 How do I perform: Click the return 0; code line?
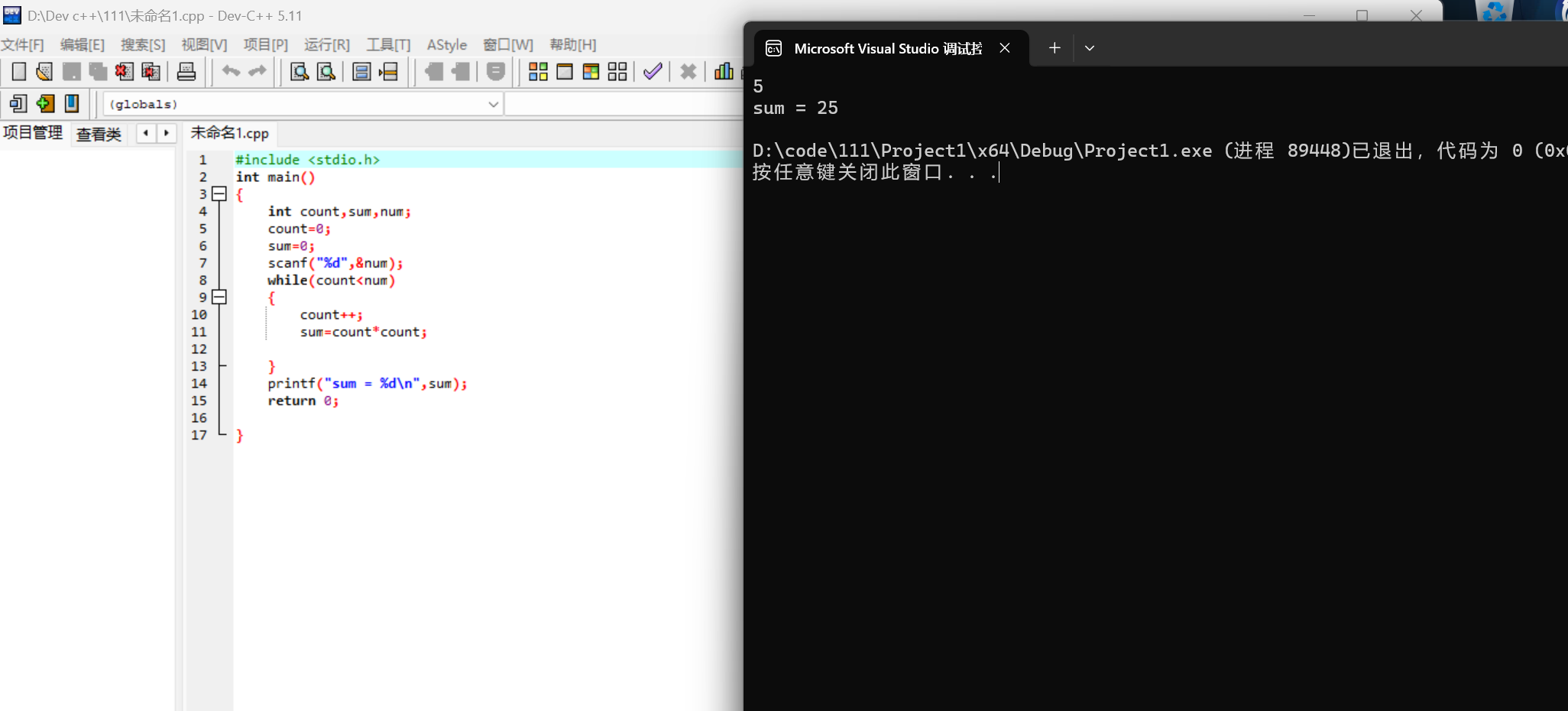pos(303,401)
